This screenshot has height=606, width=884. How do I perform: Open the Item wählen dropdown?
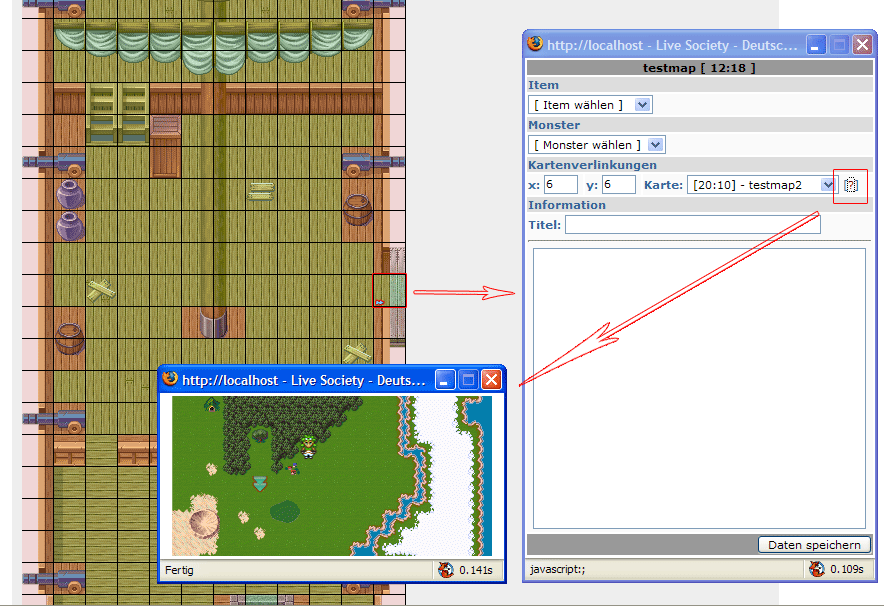(x=590, y=105)
